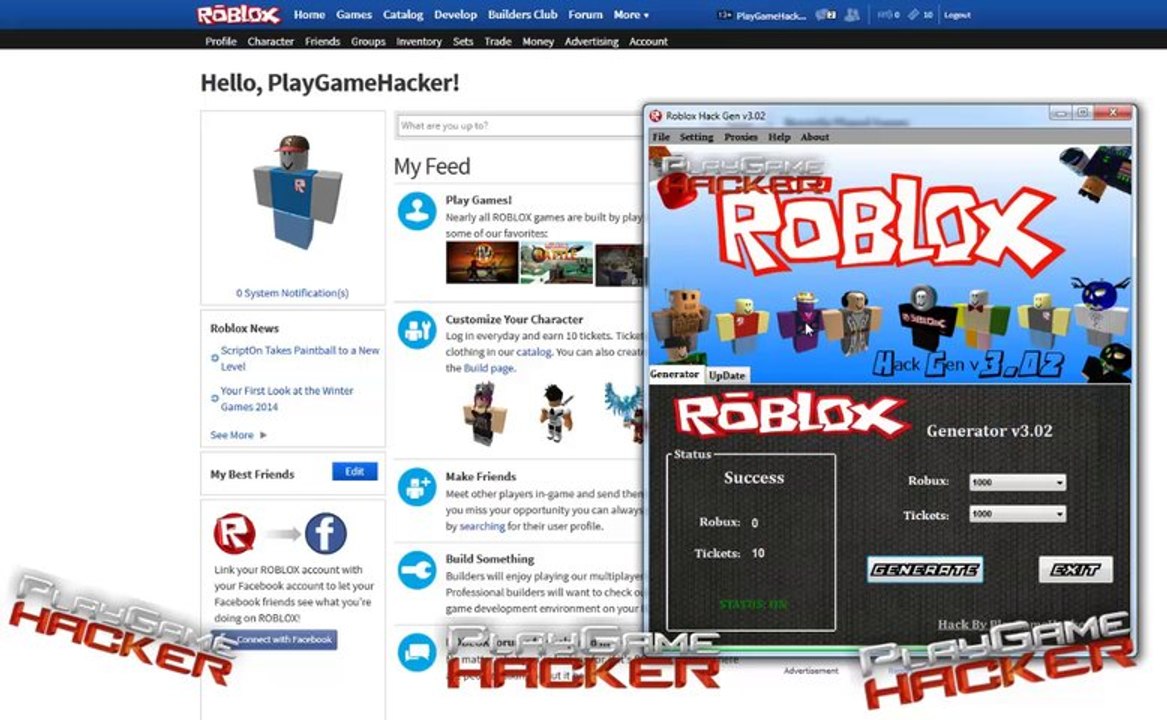Viewport: 1167px width, 720px height.
Task: Click the Customize Your Character feed icon
Action: click(417, 330)
